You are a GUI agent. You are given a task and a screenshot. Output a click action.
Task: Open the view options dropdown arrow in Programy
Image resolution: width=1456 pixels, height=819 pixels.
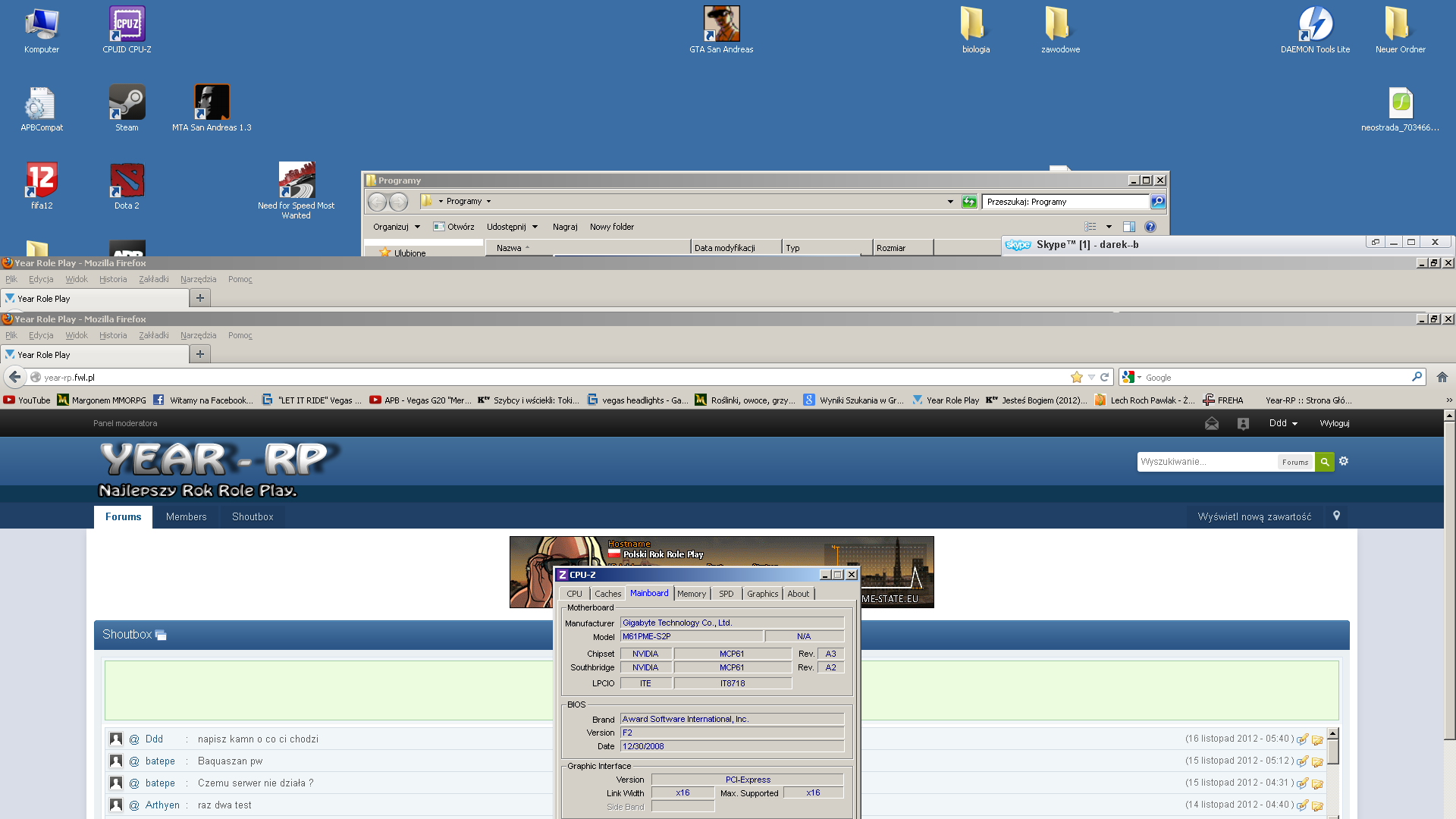(x=1109, y=227)
